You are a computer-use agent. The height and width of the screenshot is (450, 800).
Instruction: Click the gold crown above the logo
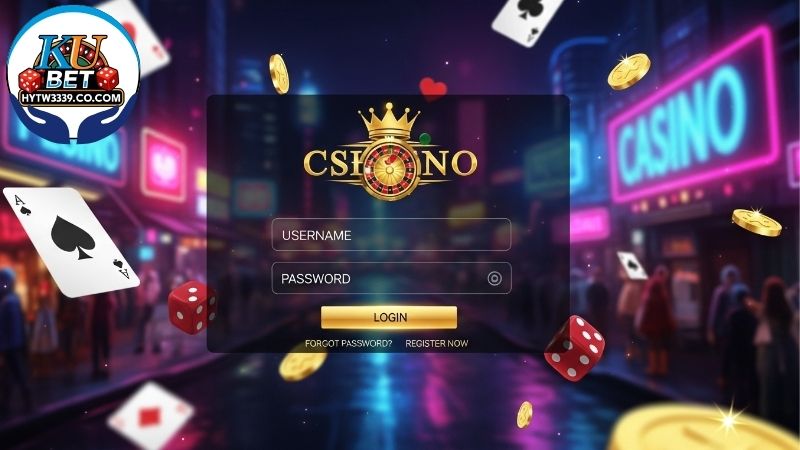point(389,121)
